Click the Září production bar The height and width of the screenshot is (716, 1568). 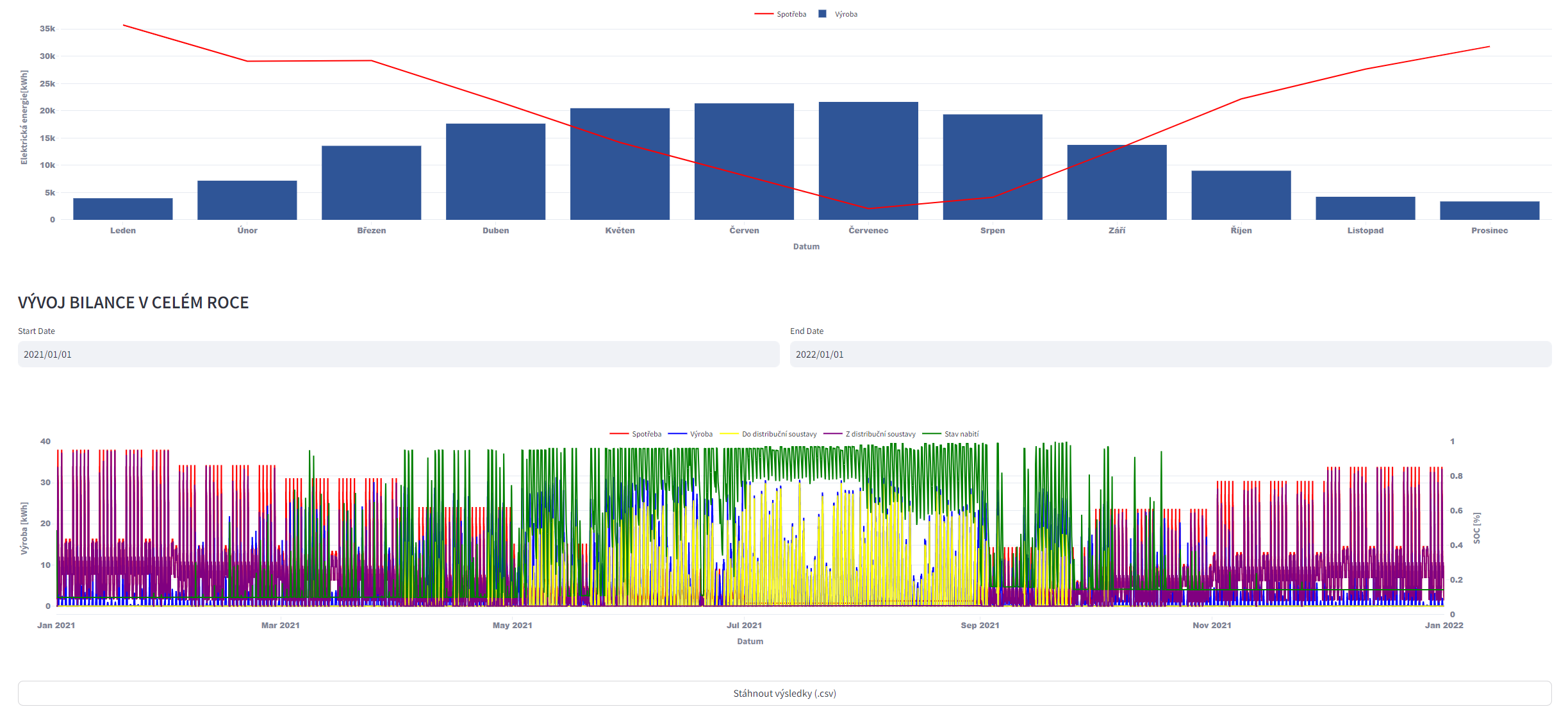(1117, 182)
